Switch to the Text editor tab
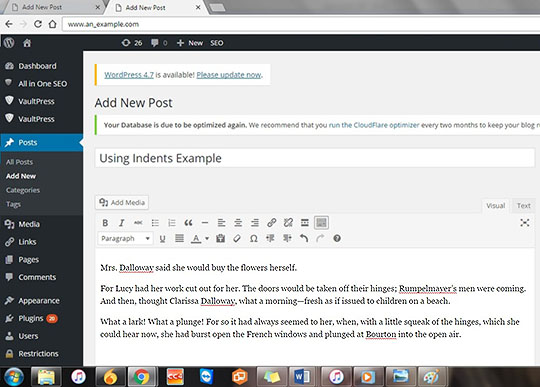Image resolution: width=540 pixels, height=387 pixels. (x=523, y=206)
